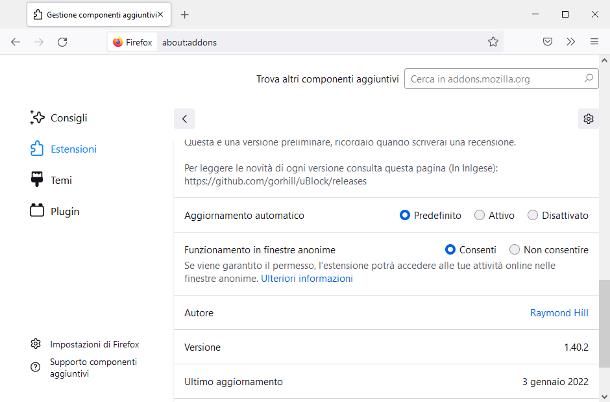Click the Autore label
This screenshot has width=610, height=402.
[199, 313]
